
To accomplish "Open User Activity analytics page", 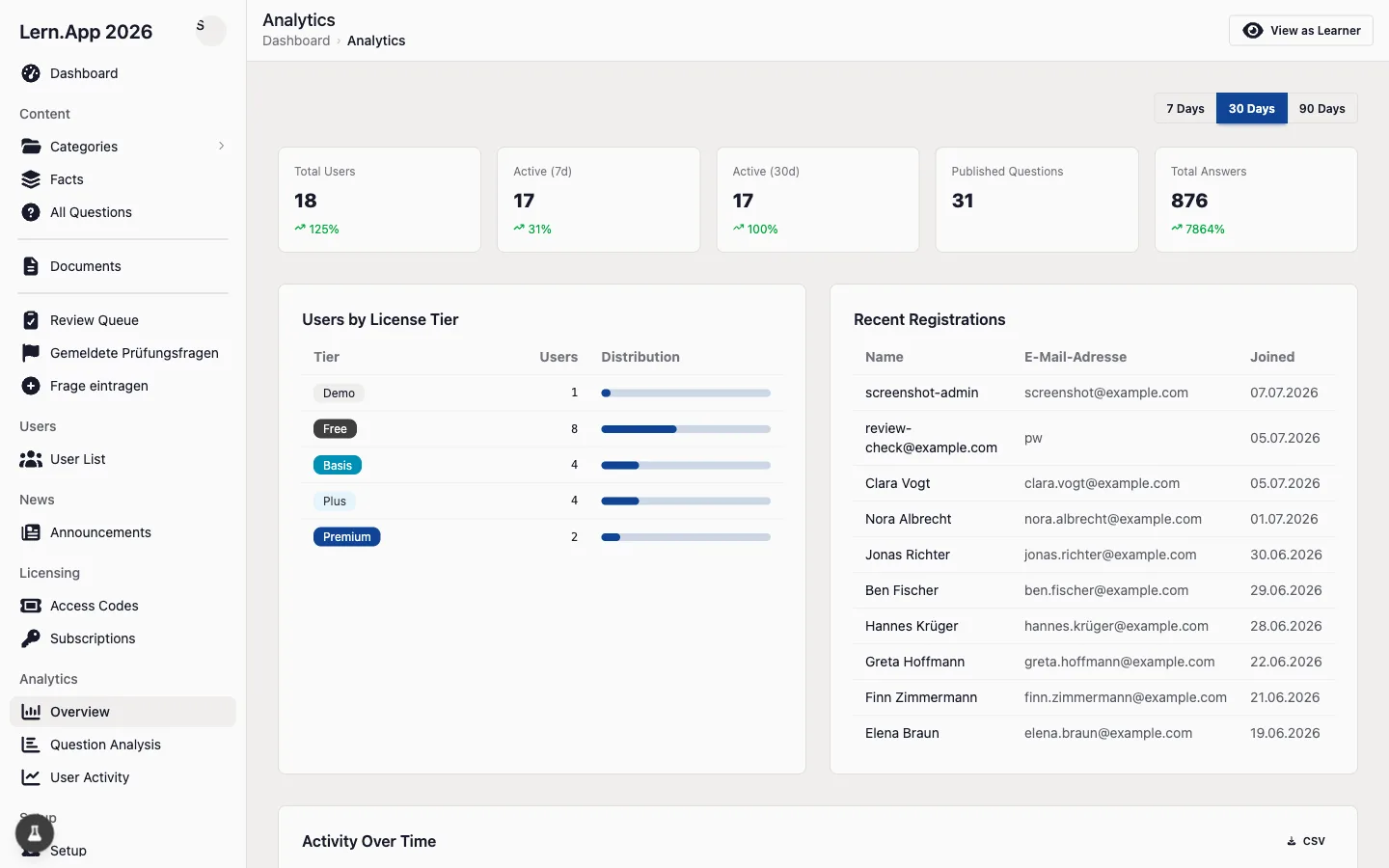I will click(123, 777).
